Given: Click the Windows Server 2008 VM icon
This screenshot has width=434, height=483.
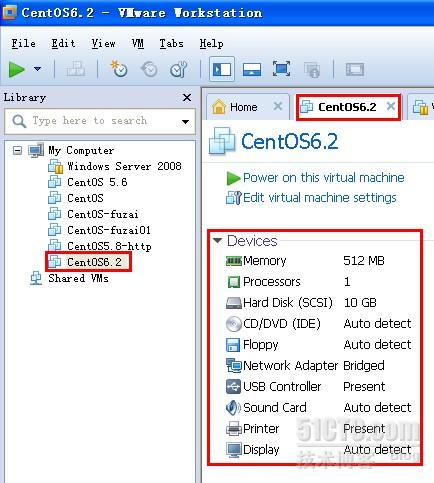Looking at the screenshot, I should (x=55, y=166).
